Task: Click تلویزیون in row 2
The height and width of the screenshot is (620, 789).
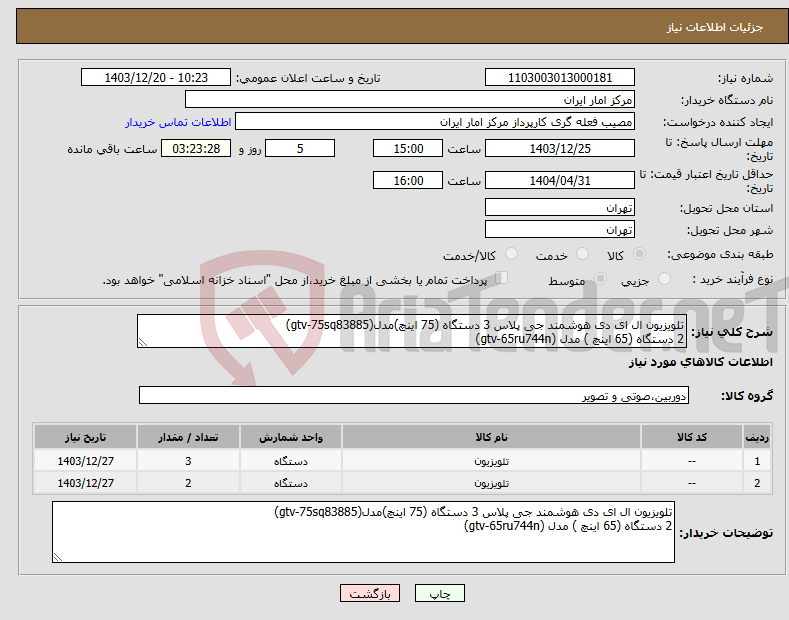Action: (492, 483)
